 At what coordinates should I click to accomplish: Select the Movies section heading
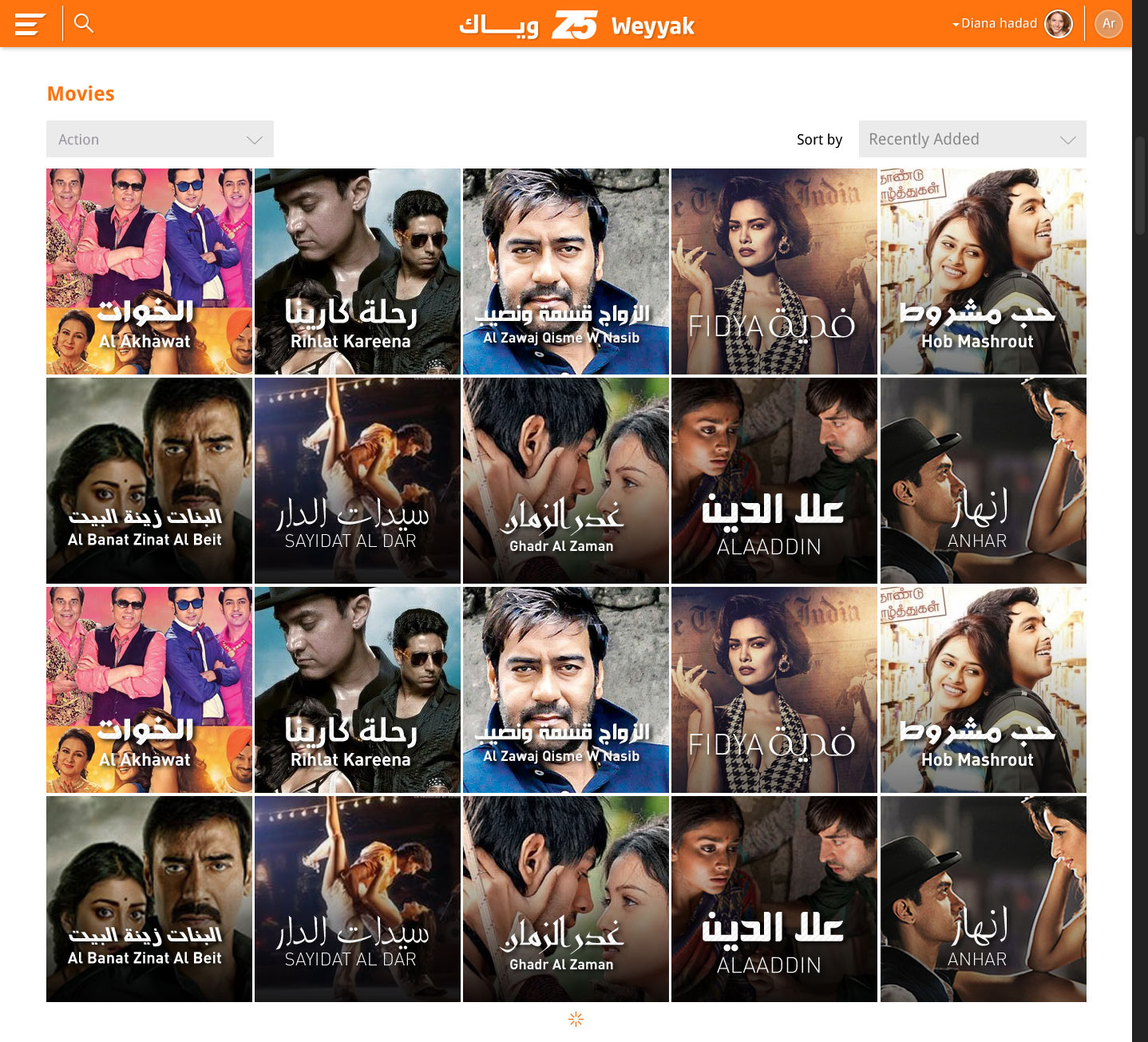81,94
